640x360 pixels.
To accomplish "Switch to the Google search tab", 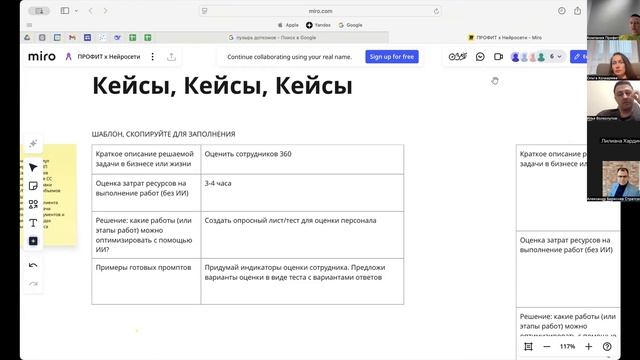I will click(272, 38).
